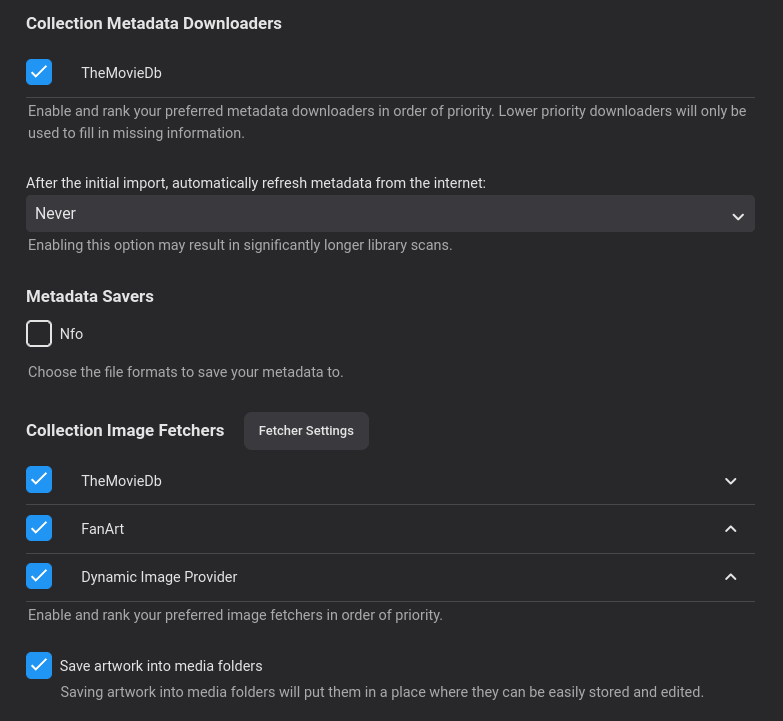Uncheck TheMovieDb under Collection Metadata Downloaders
The image size is (783, 721).
tap(39, 72)
